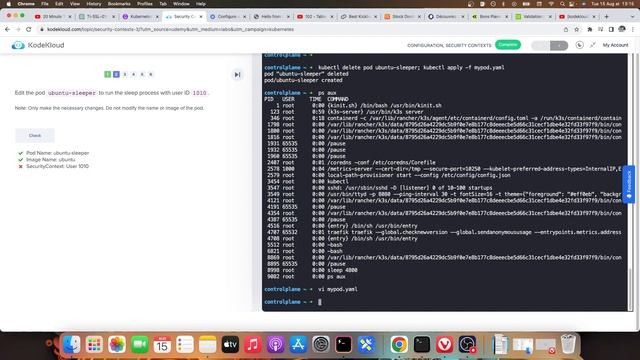Click the 'ubuntu-sleeper' code text in the question
640x360 pixels.
(x=72, y=93)
